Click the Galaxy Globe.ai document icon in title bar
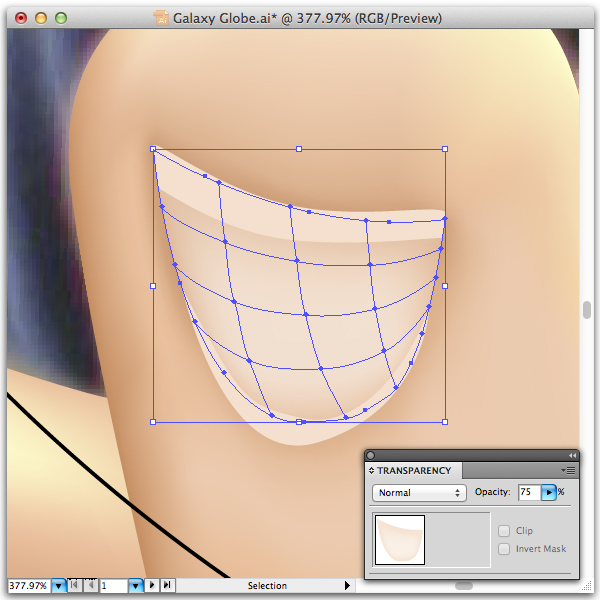 coord(161,18)
